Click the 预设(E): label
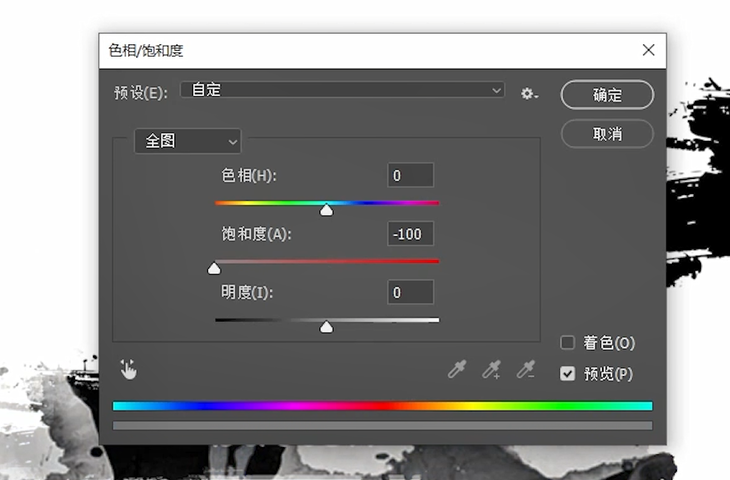Viewport: 730px width, 480px height. [141, 92]
